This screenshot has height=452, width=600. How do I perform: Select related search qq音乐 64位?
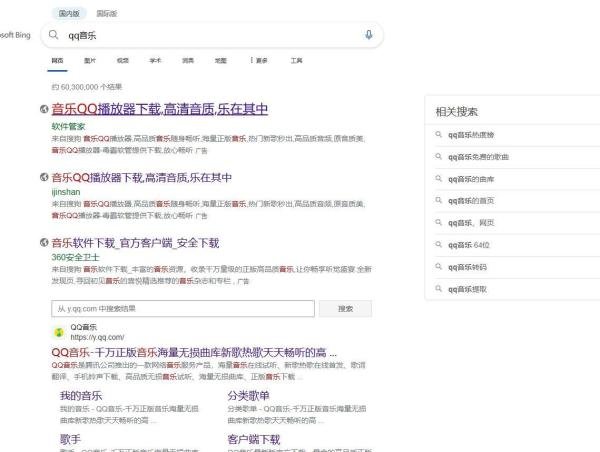pyautogui.click(x=469, y=245)
